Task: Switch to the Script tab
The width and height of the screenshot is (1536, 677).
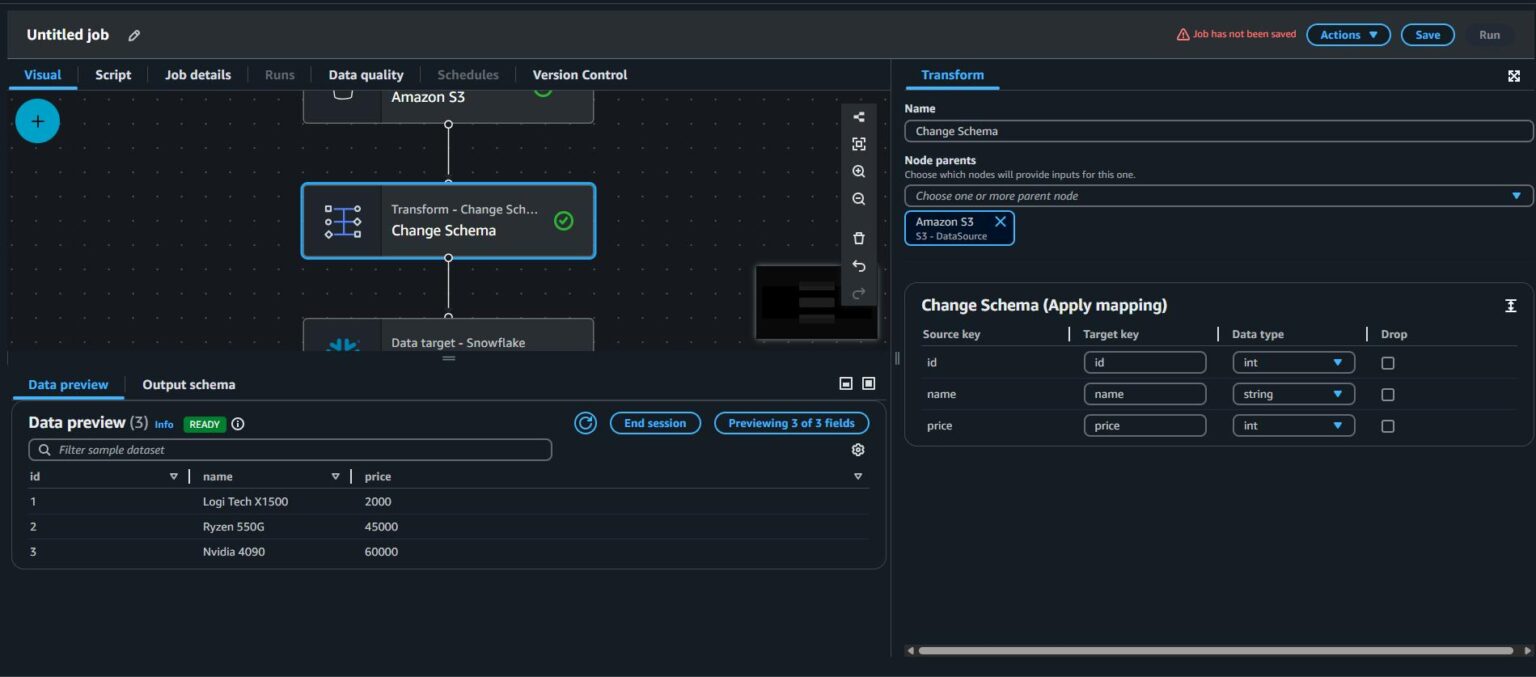Action: pyautogui.click(x=113, y=75)
